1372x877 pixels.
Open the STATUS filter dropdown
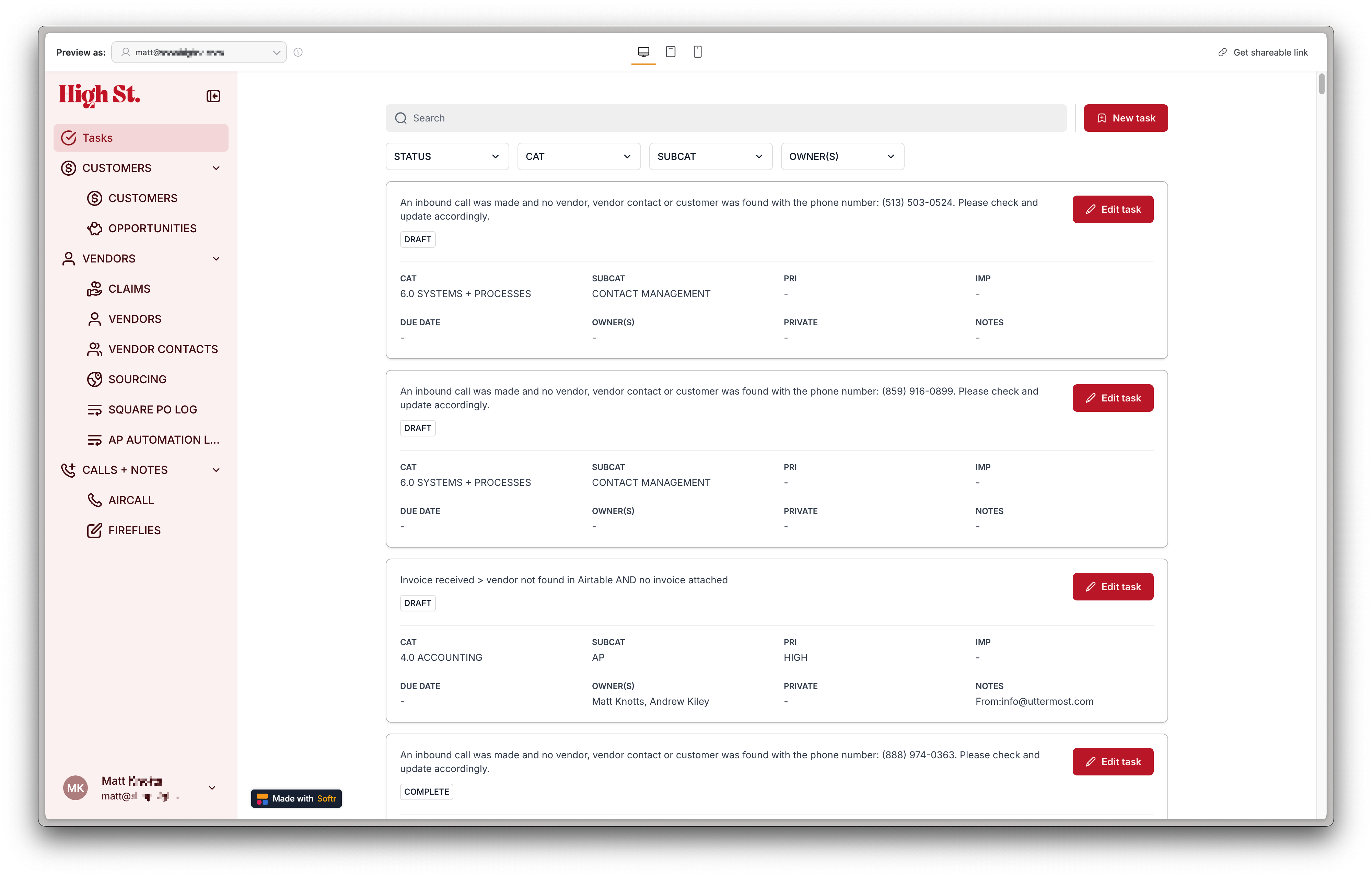coord(447,157)
